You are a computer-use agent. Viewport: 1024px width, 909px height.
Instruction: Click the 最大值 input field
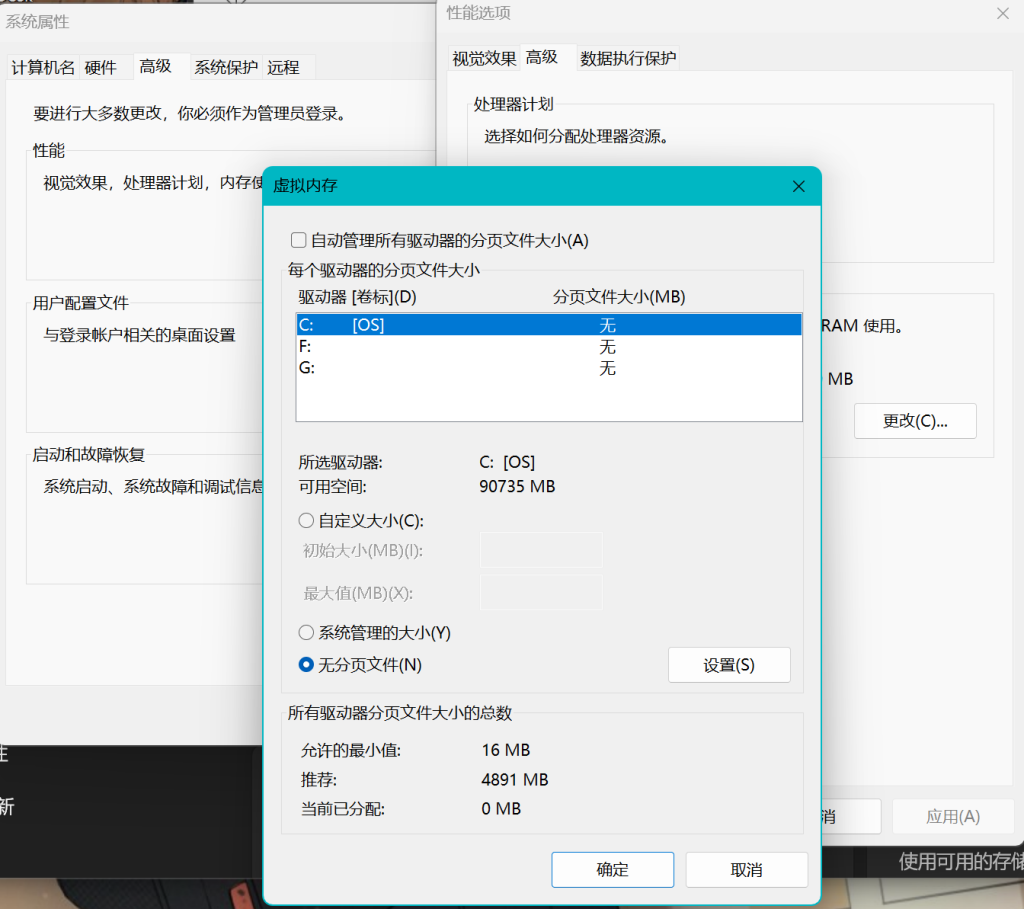pos(541,592)
